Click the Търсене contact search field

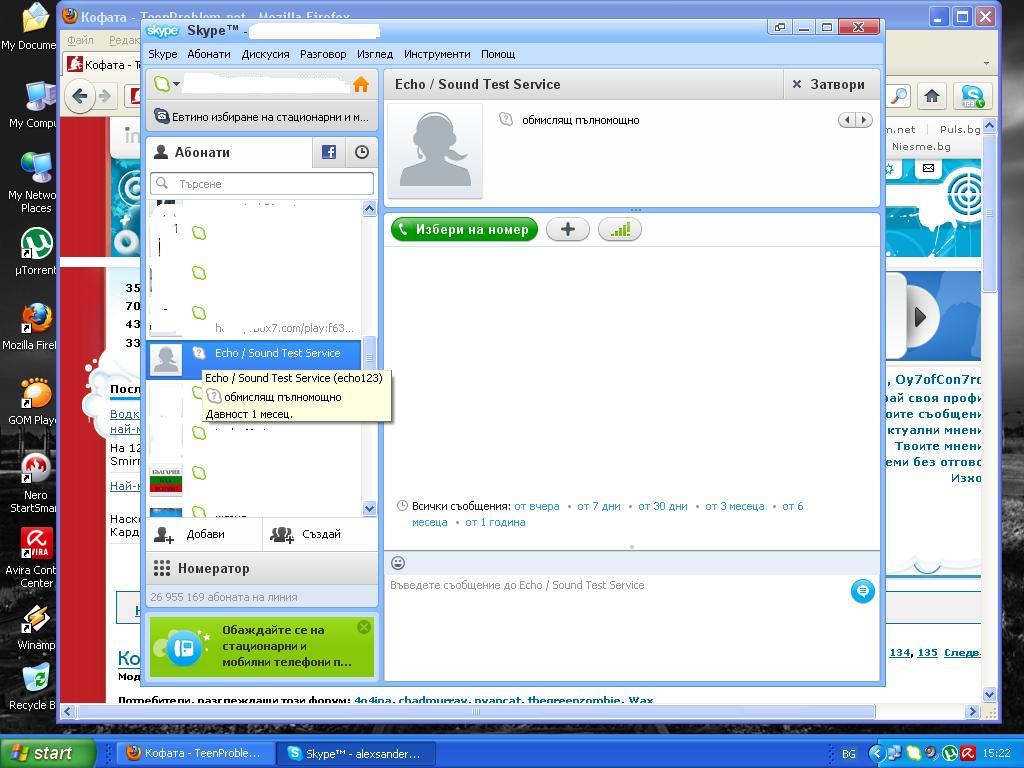(262, 184)
